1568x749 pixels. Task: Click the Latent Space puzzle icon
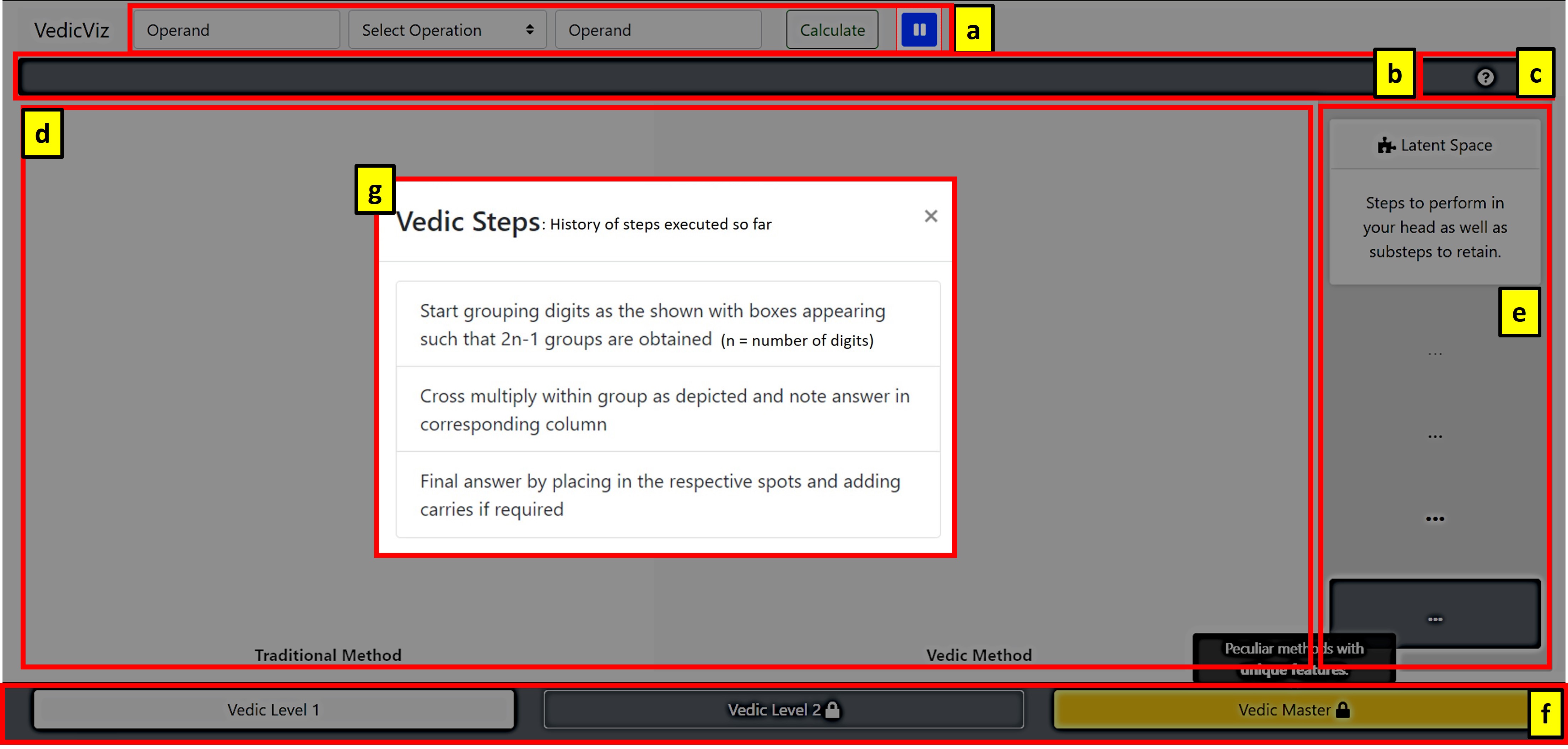point(1386,145)
